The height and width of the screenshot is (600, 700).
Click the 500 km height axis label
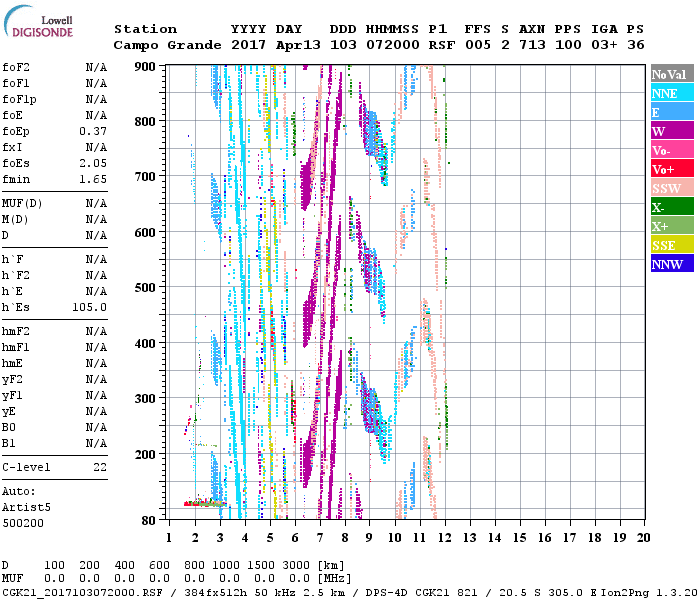[145, 288]
